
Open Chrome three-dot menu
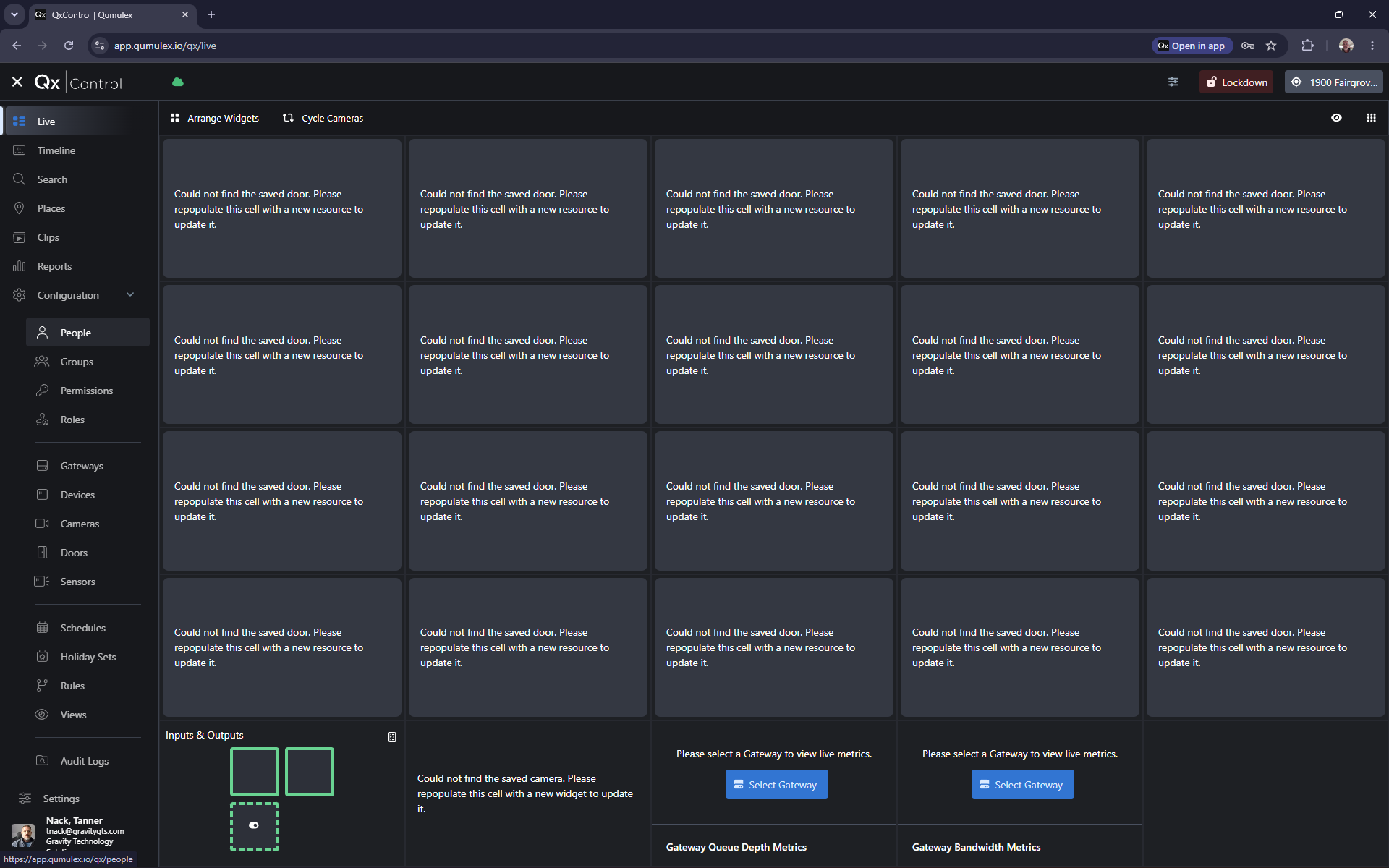[1372, 46]
